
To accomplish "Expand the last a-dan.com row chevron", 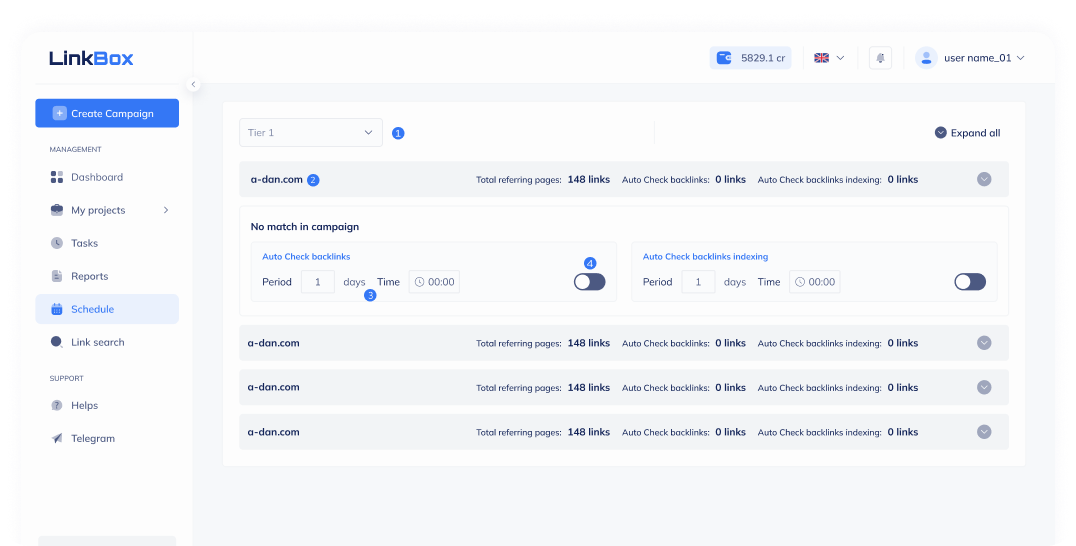I will point(984,432).
